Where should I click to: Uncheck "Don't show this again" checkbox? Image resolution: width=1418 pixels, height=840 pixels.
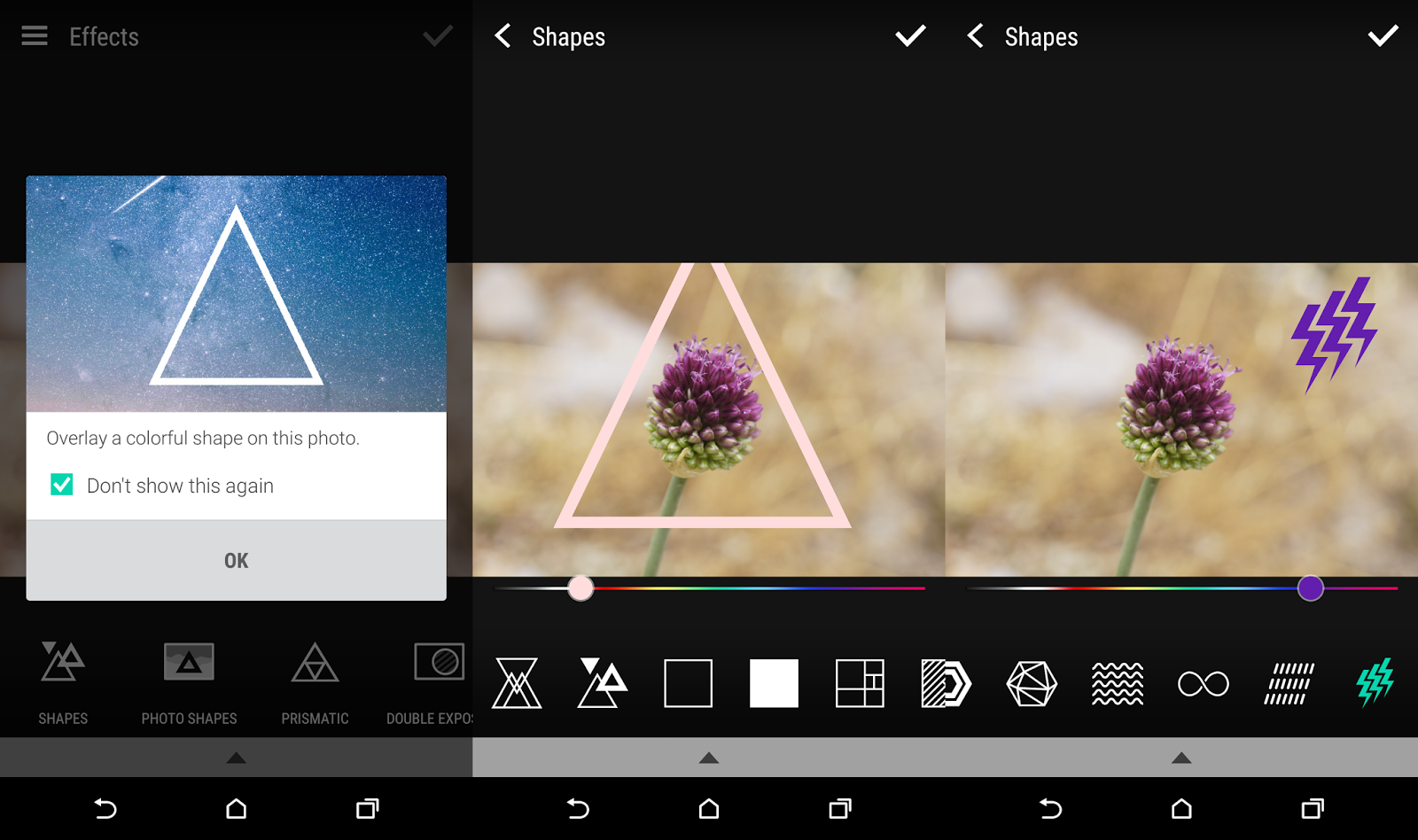pyautogui.click(x=62, y=485)
